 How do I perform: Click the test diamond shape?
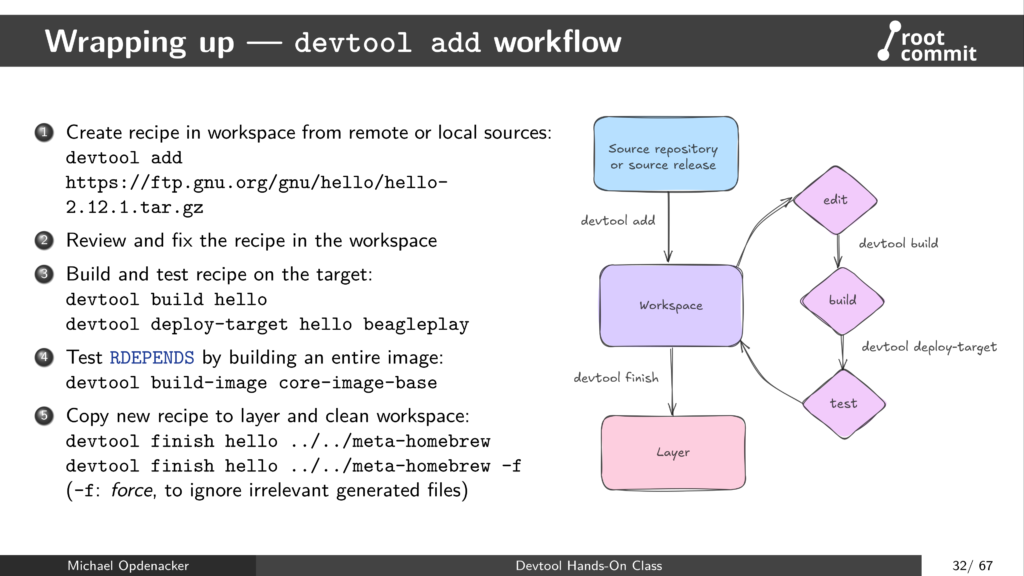845,403
